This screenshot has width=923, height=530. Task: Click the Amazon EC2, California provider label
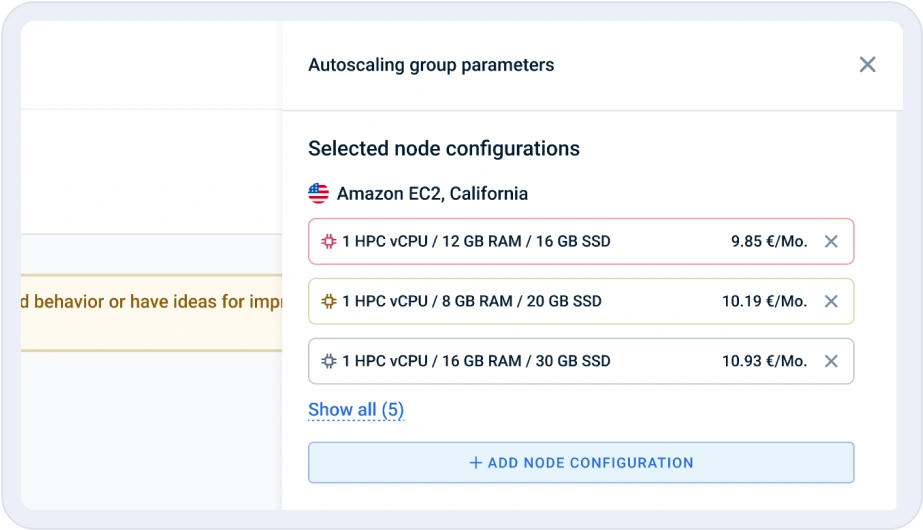[432, 193]
